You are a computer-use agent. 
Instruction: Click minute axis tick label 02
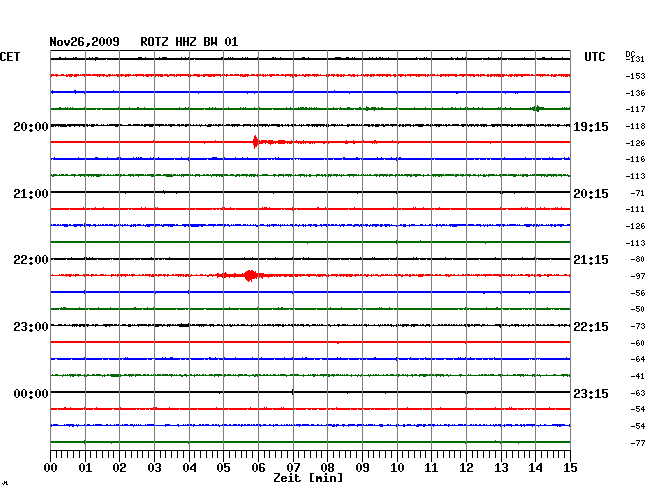click(x=119, y=468)
